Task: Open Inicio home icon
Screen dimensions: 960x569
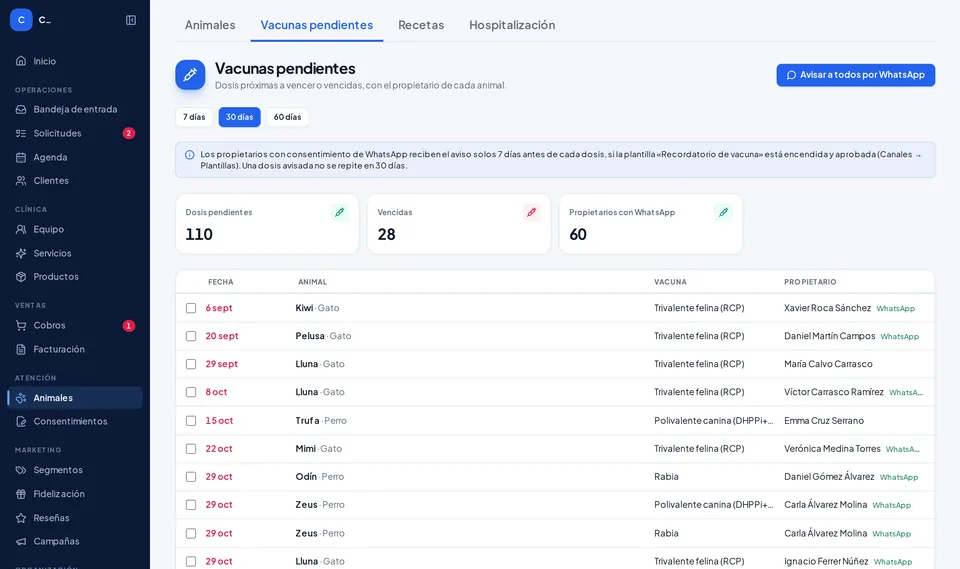Action: [x=21, y=61]
